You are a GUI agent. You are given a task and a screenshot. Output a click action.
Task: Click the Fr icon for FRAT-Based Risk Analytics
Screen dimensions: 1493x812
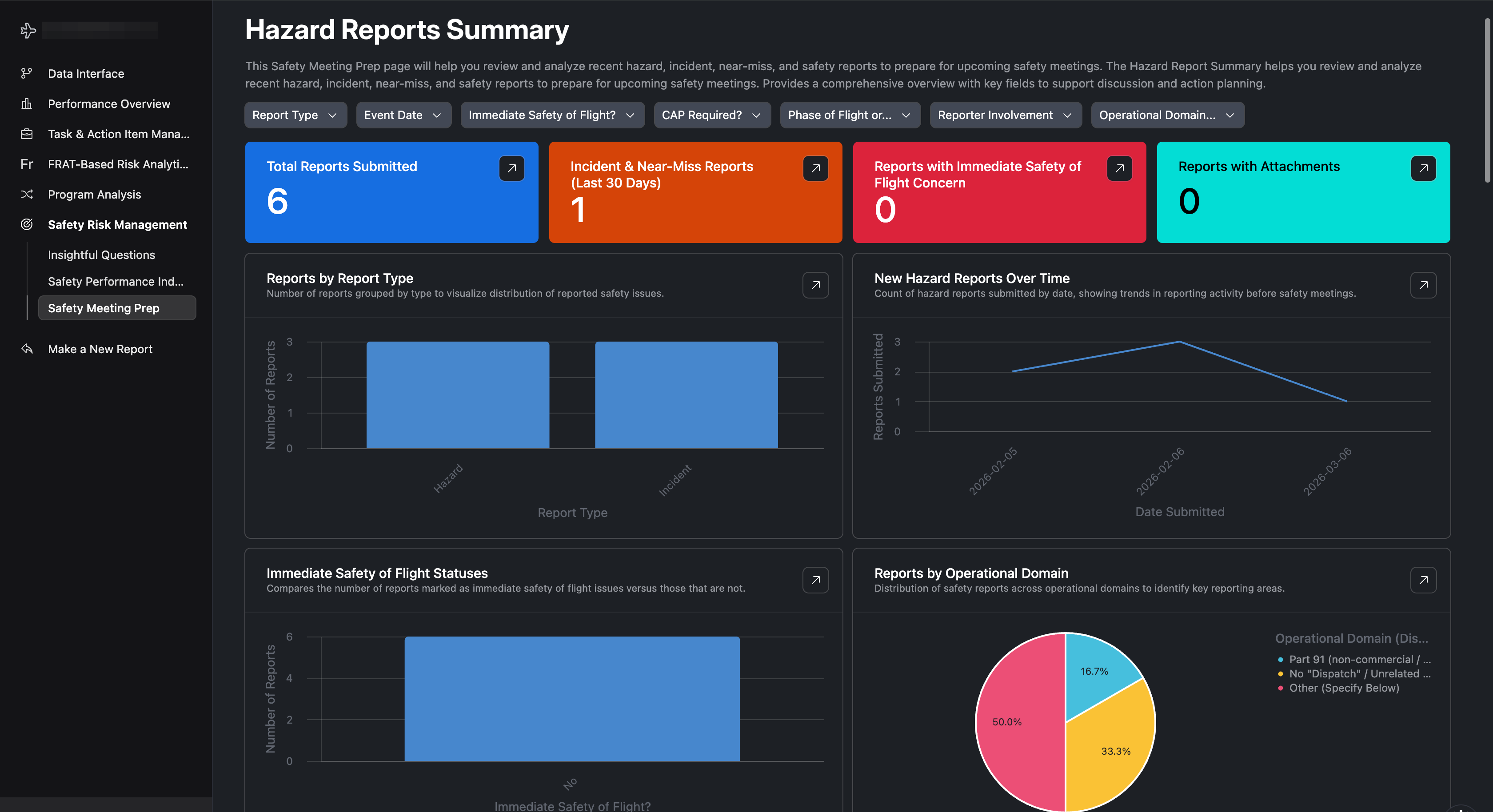[27, 164]
